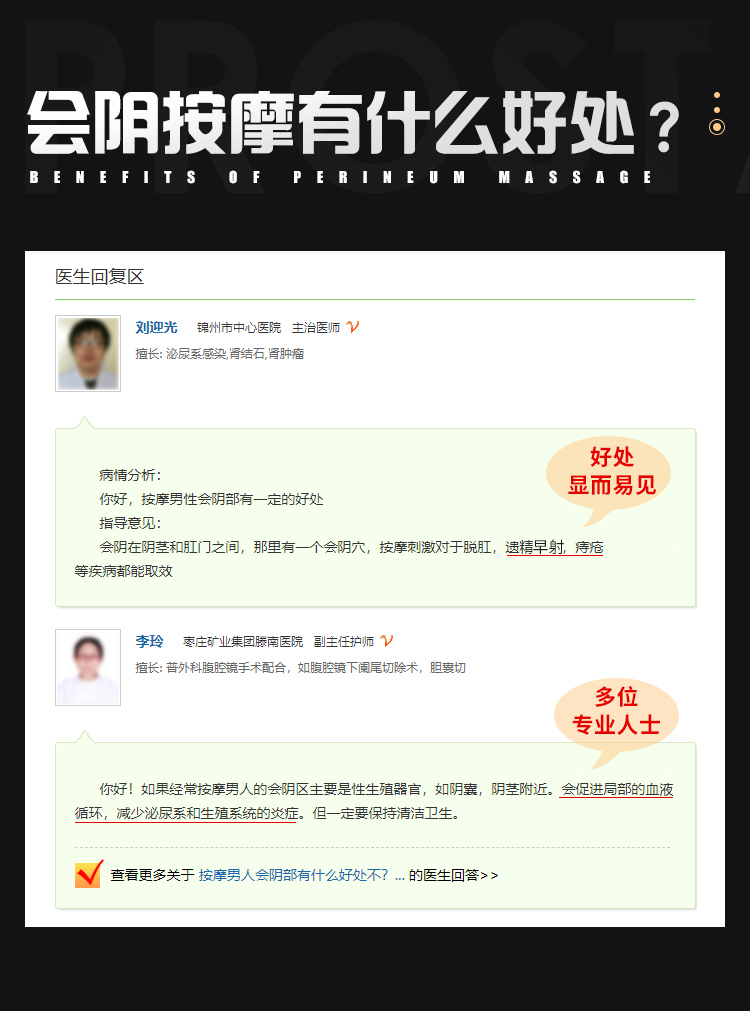Viewport: 750px width, 1011px height.
Task: Click the red checkmark icon before 查看更多关于
Action: (x=89, y=874)
